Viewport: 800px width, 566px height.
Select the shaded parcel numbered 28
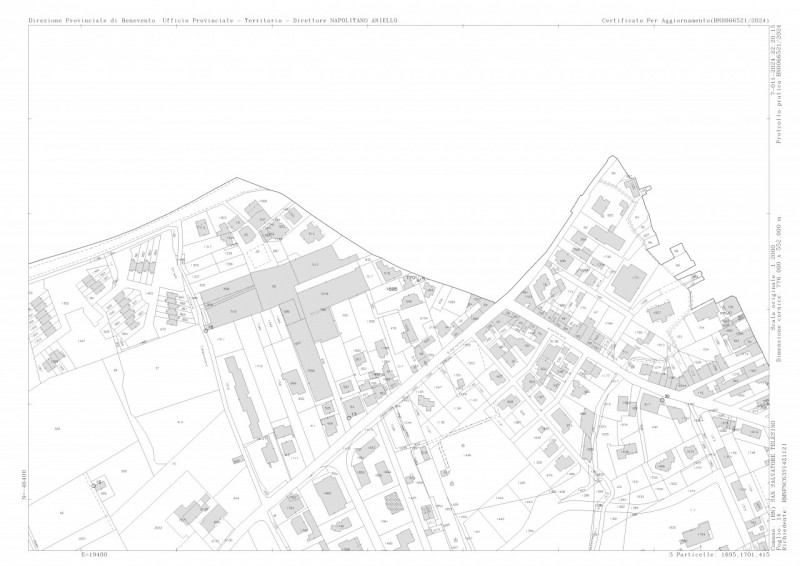click(x=274, y=287)
